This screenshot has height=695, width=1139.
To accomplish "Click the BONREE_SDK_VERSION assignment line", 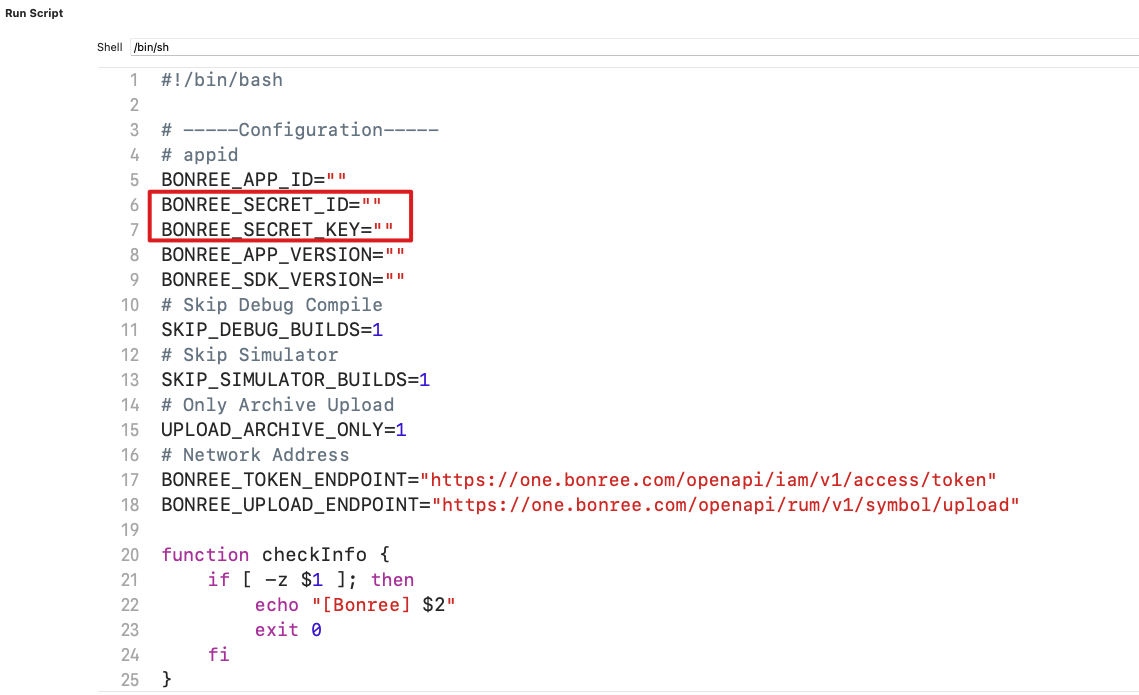I will (x=282, y=280).
